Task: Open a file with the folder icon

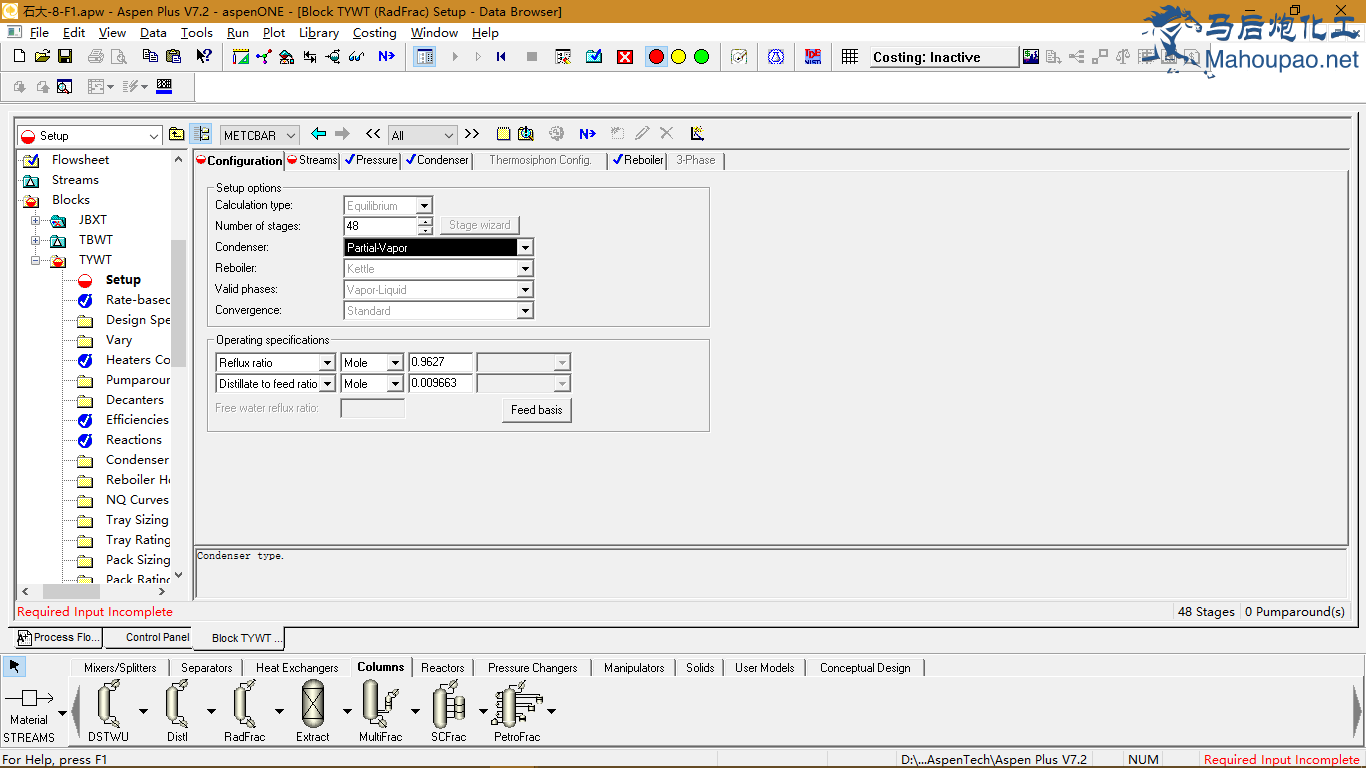Action: click(41, 57)
